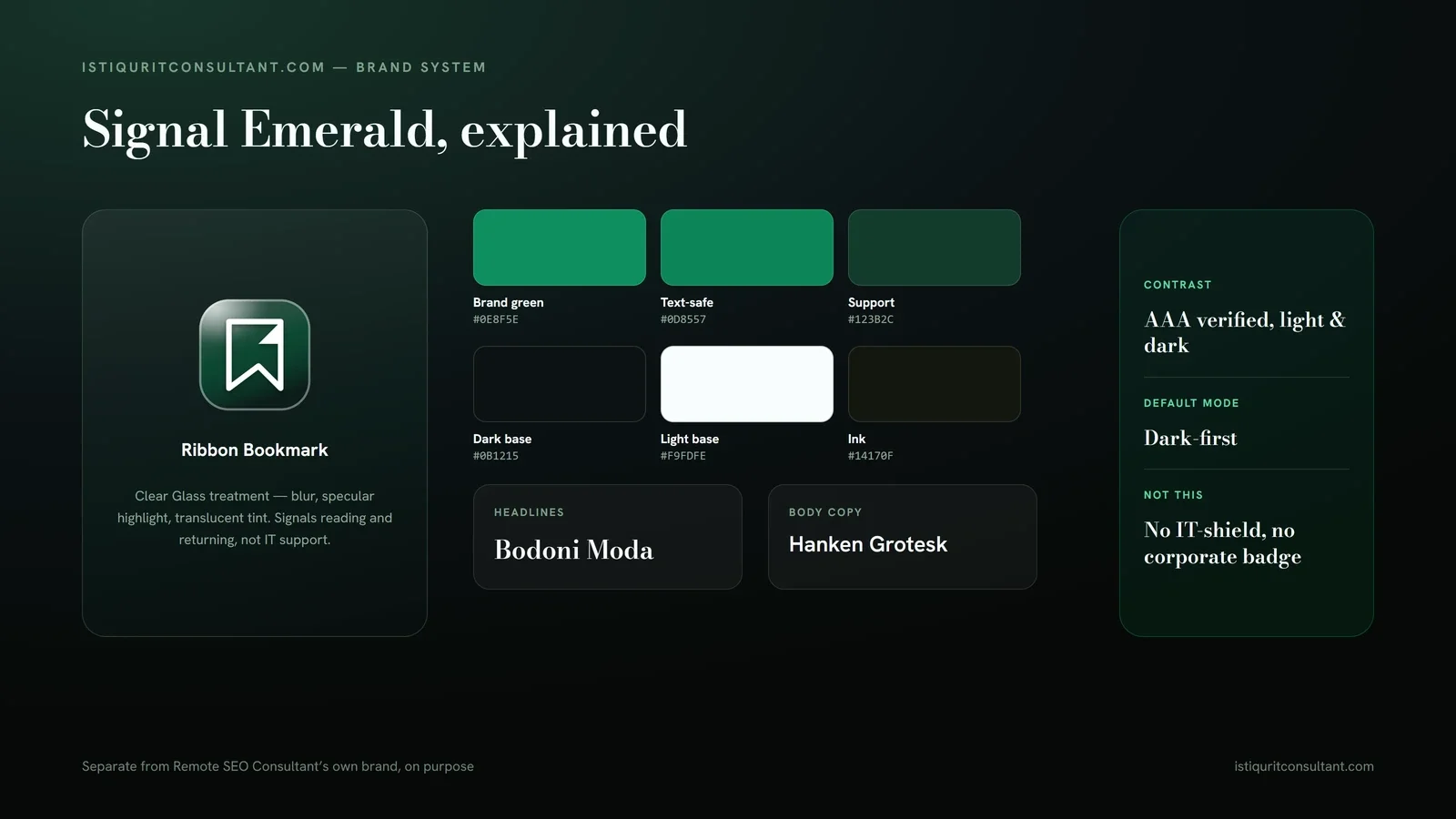Select the Brand green color swatch
This screenshot has height=819, width=1456.
pyautogui.click(x=560, y=248)
